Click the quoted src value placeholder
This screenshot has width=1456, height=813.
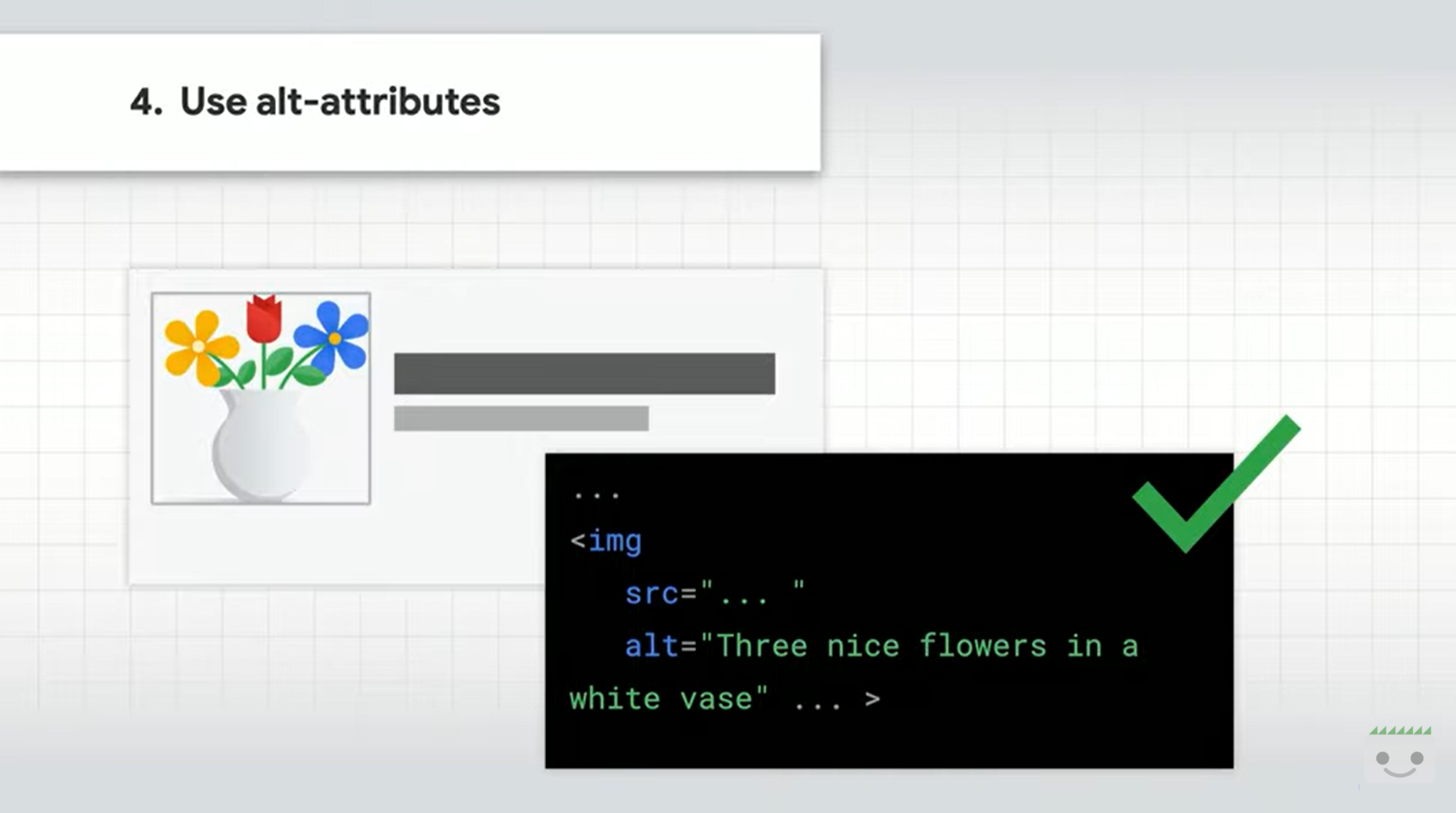point(752,592)
